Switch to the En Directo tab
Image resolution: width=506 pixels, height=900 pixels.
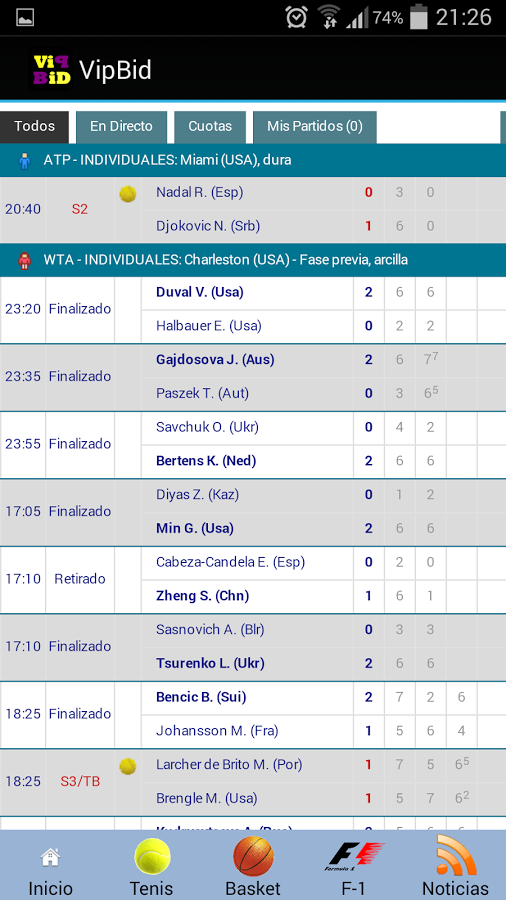pyautogui.click(x=121, y=127)
